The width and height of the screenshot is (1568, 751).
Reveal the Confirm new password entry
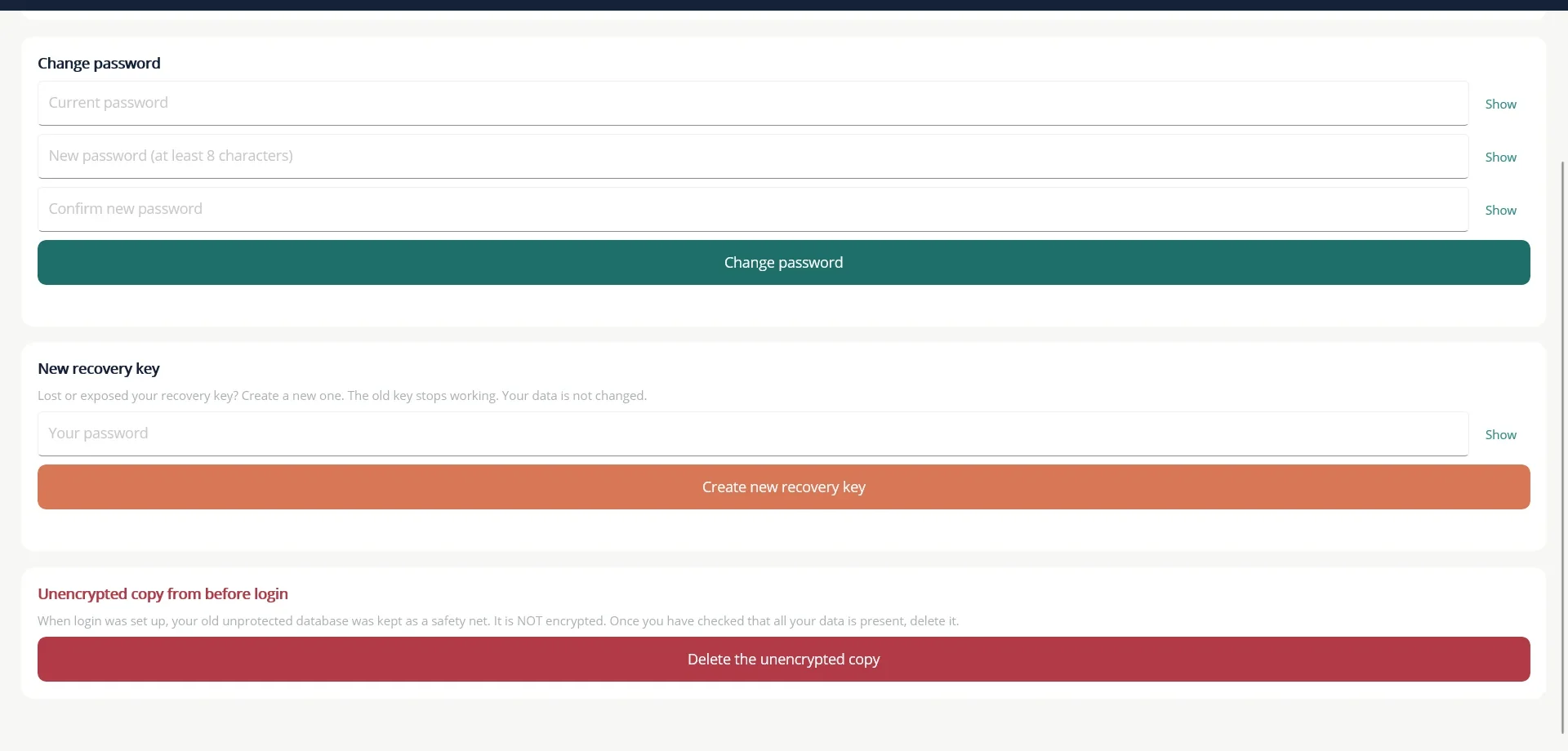(x=1500, y=210)
